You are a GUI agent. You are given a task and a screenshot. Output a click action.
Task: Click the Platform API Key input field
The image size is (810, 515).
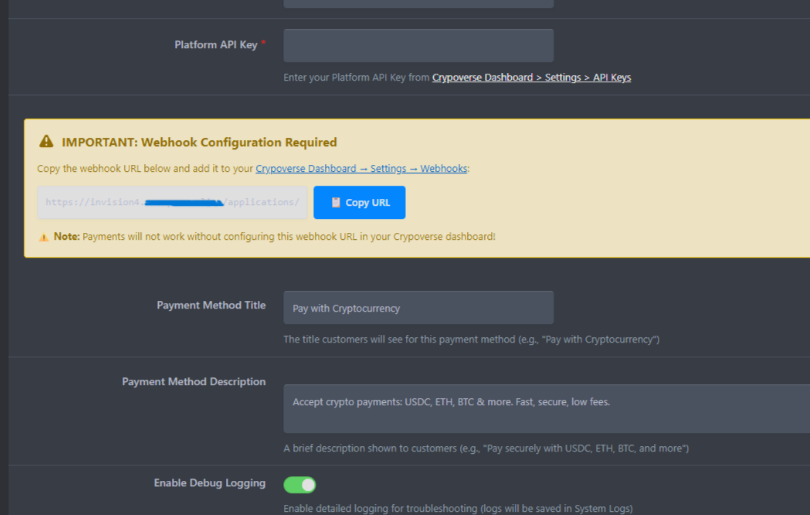(418, 45)
